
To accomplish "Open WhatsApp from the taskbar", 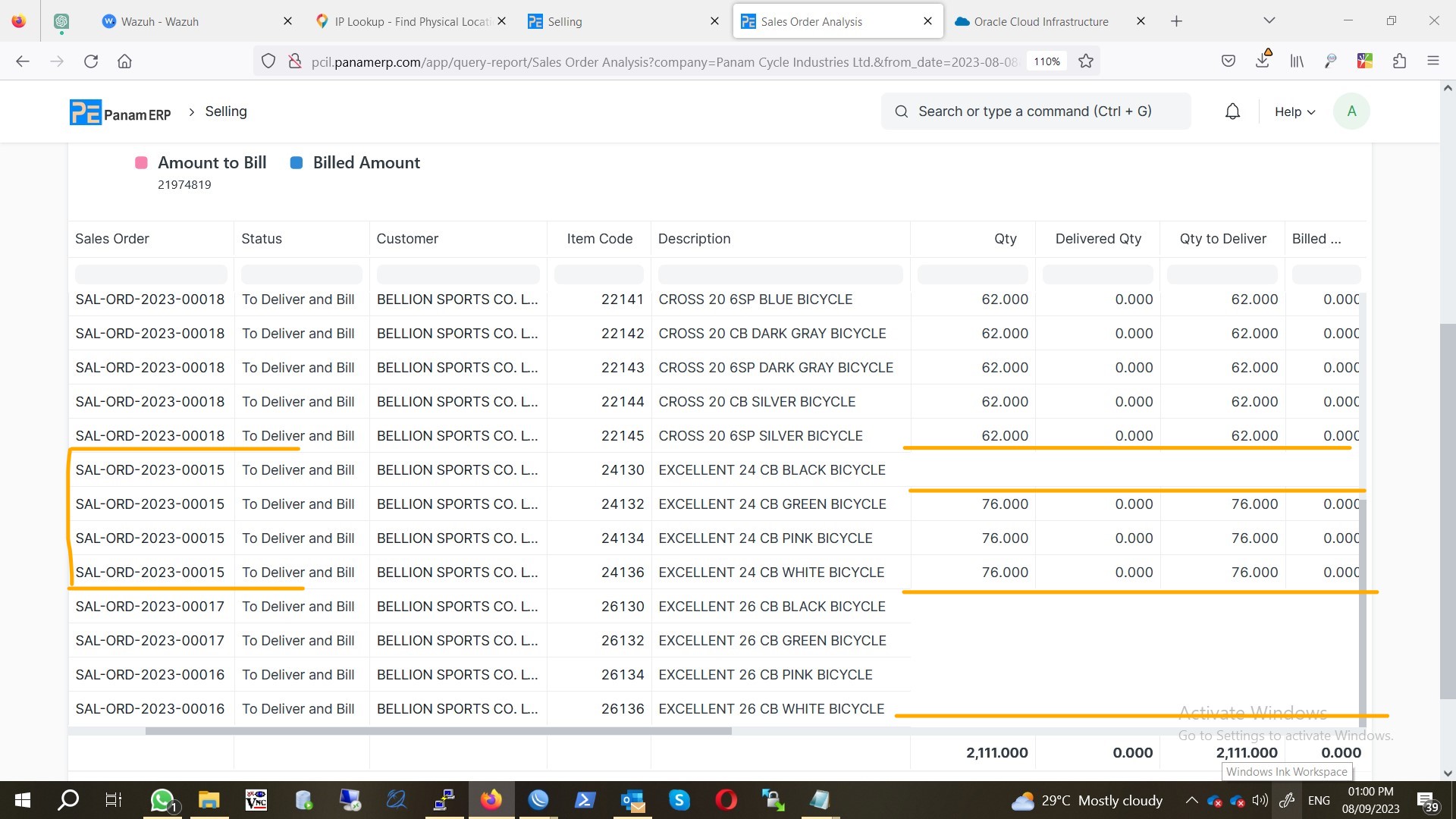I will [x=162, y=800].
